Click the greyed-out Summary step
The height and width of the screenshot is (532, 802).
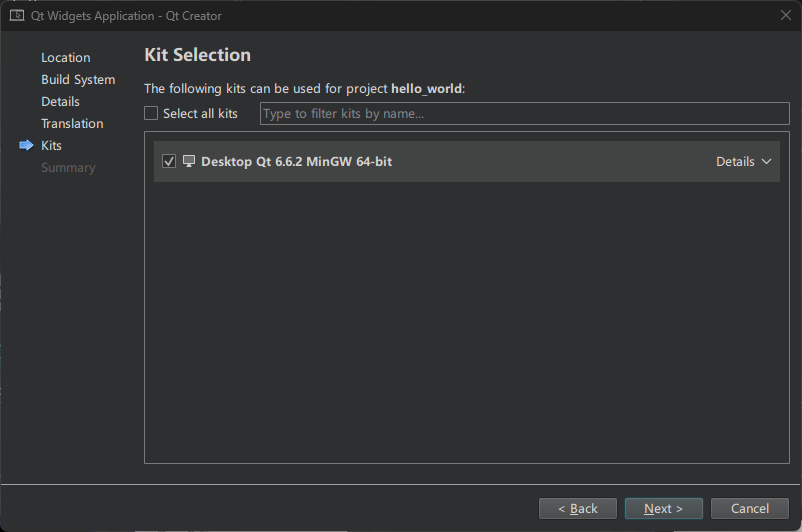(x=68, y=167)
